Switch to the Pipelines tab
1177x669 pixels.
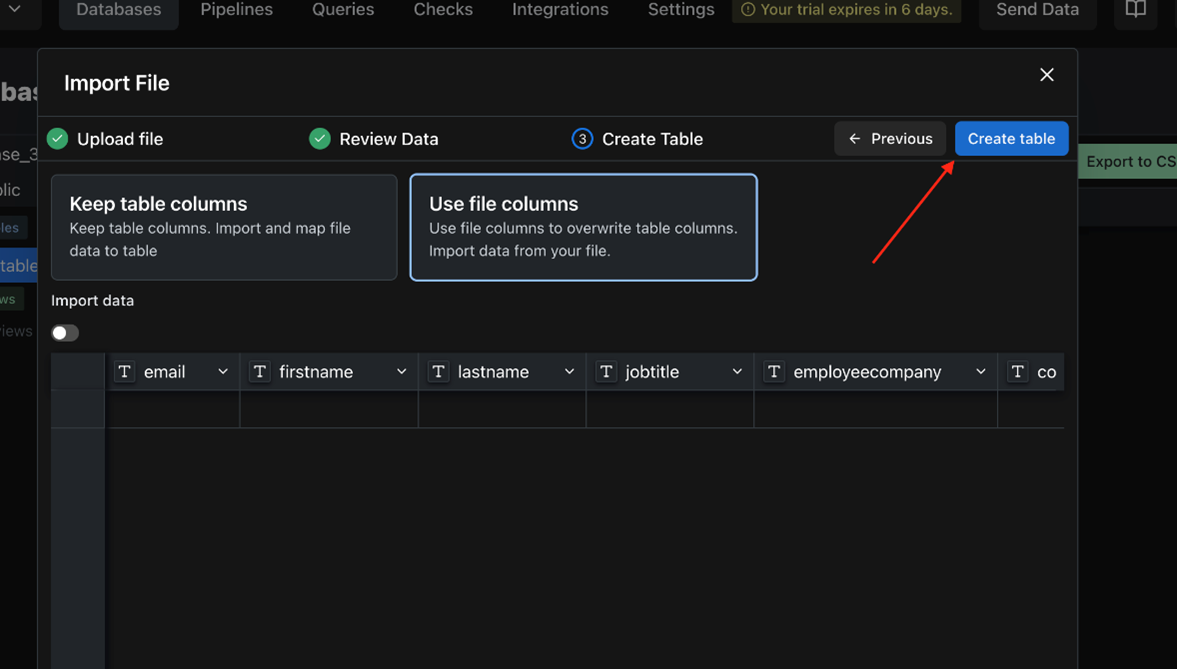click(236, 10)
